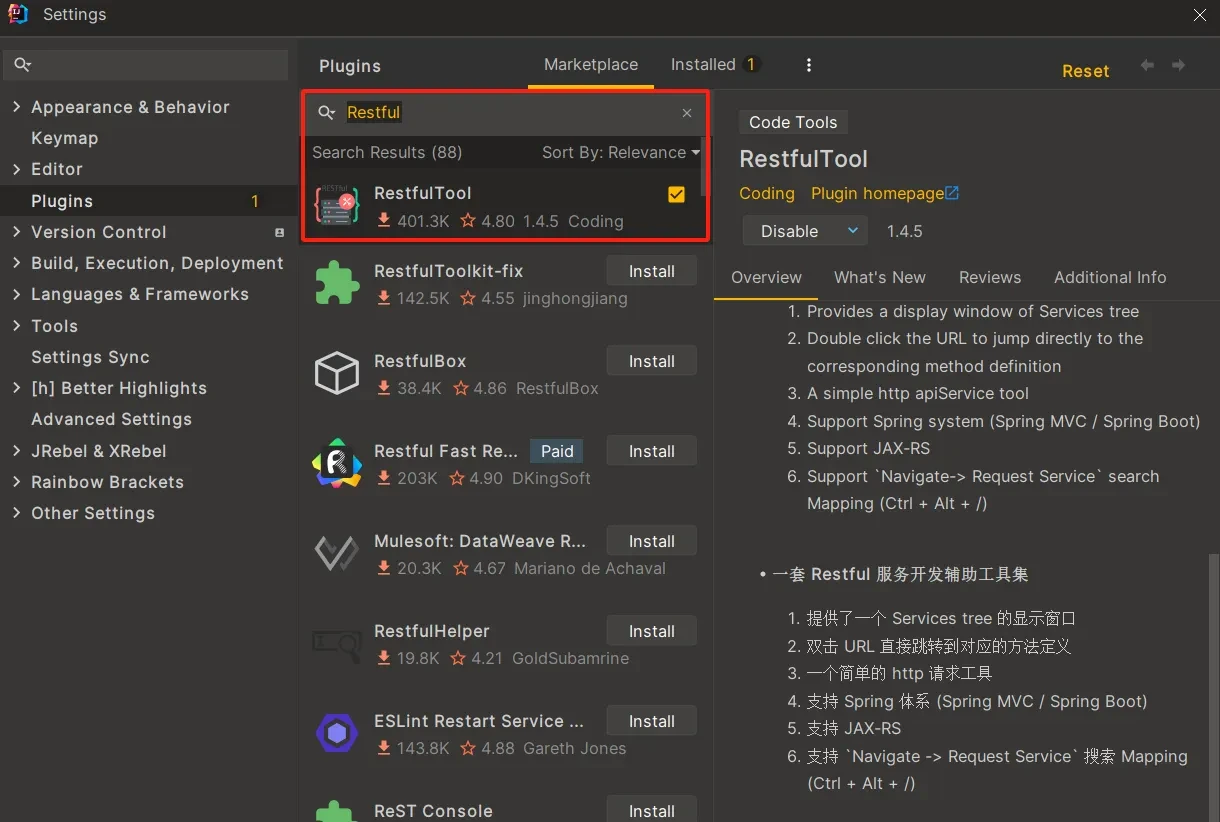Close the Settings window

click(1200, 15)
